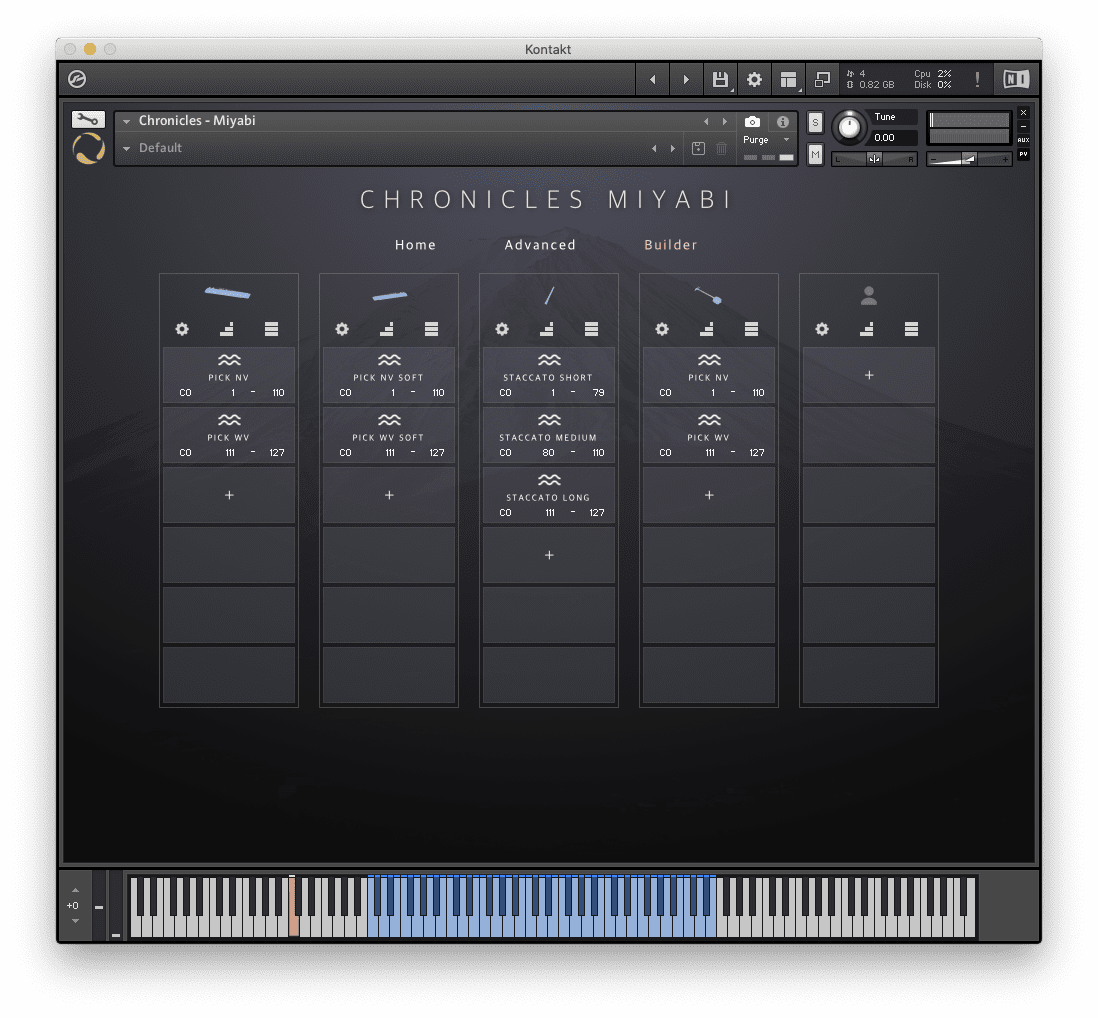Expand the Default snapshot dropdown
The height and width of the screenshot is (1018, 1098).
(x=127, y=148)
